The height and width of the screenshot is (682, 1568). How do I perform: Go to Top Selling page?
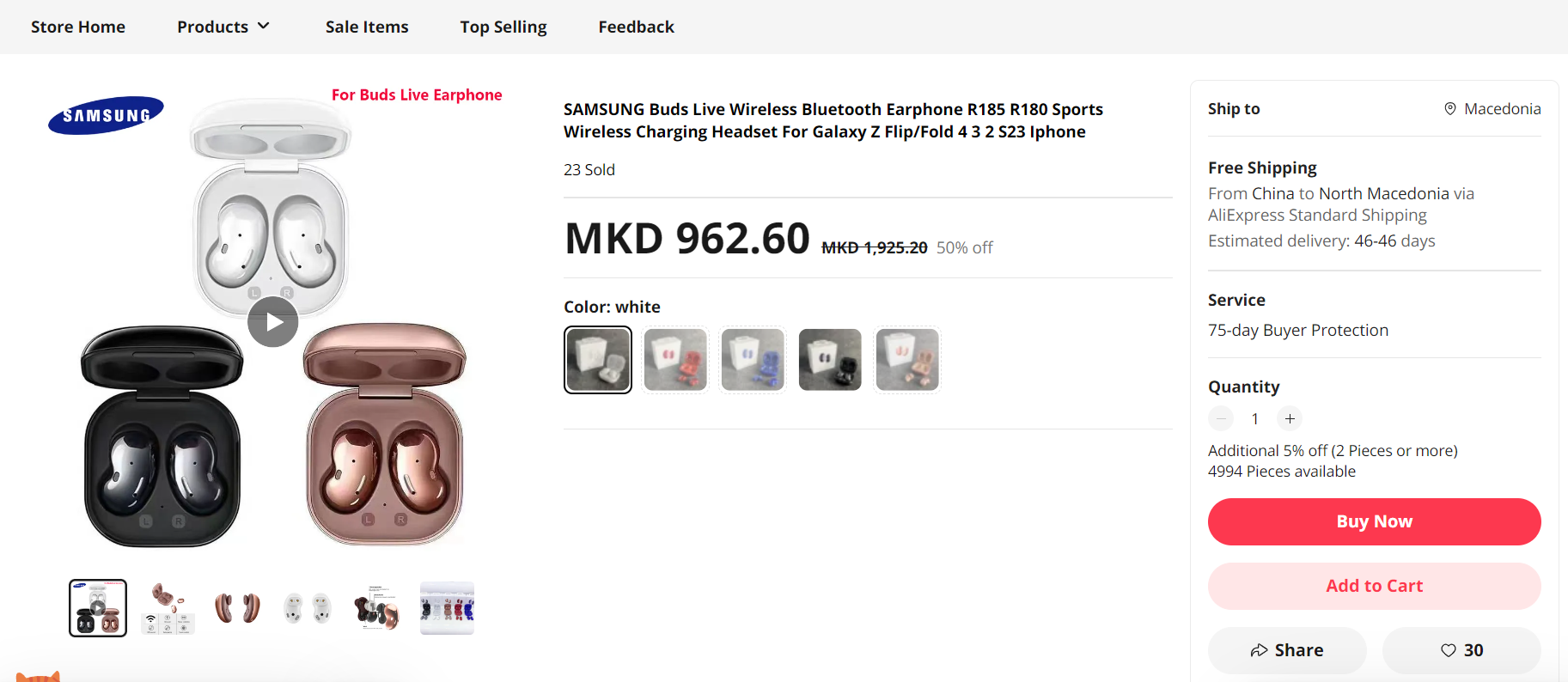(503, 27)
